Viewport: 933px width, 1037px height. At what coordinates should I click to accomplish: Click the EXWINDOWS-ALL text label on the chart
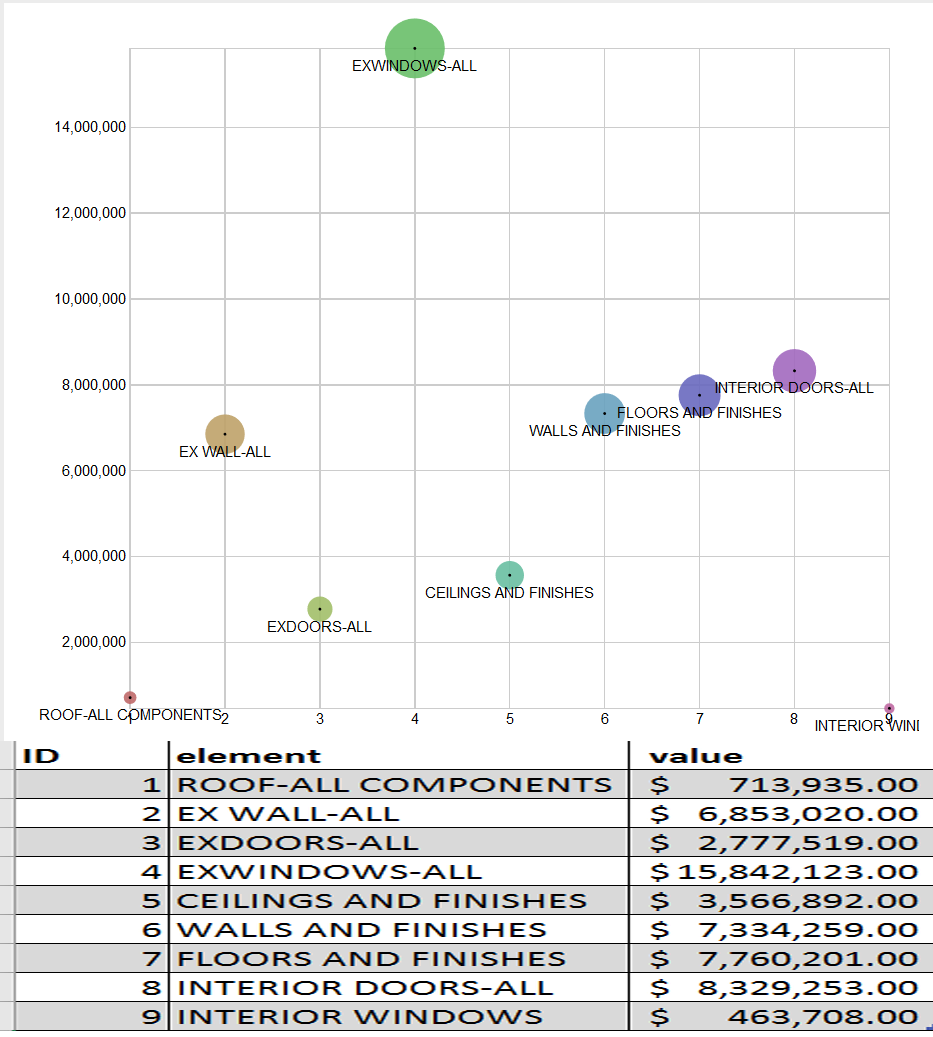tap(414, 67)
